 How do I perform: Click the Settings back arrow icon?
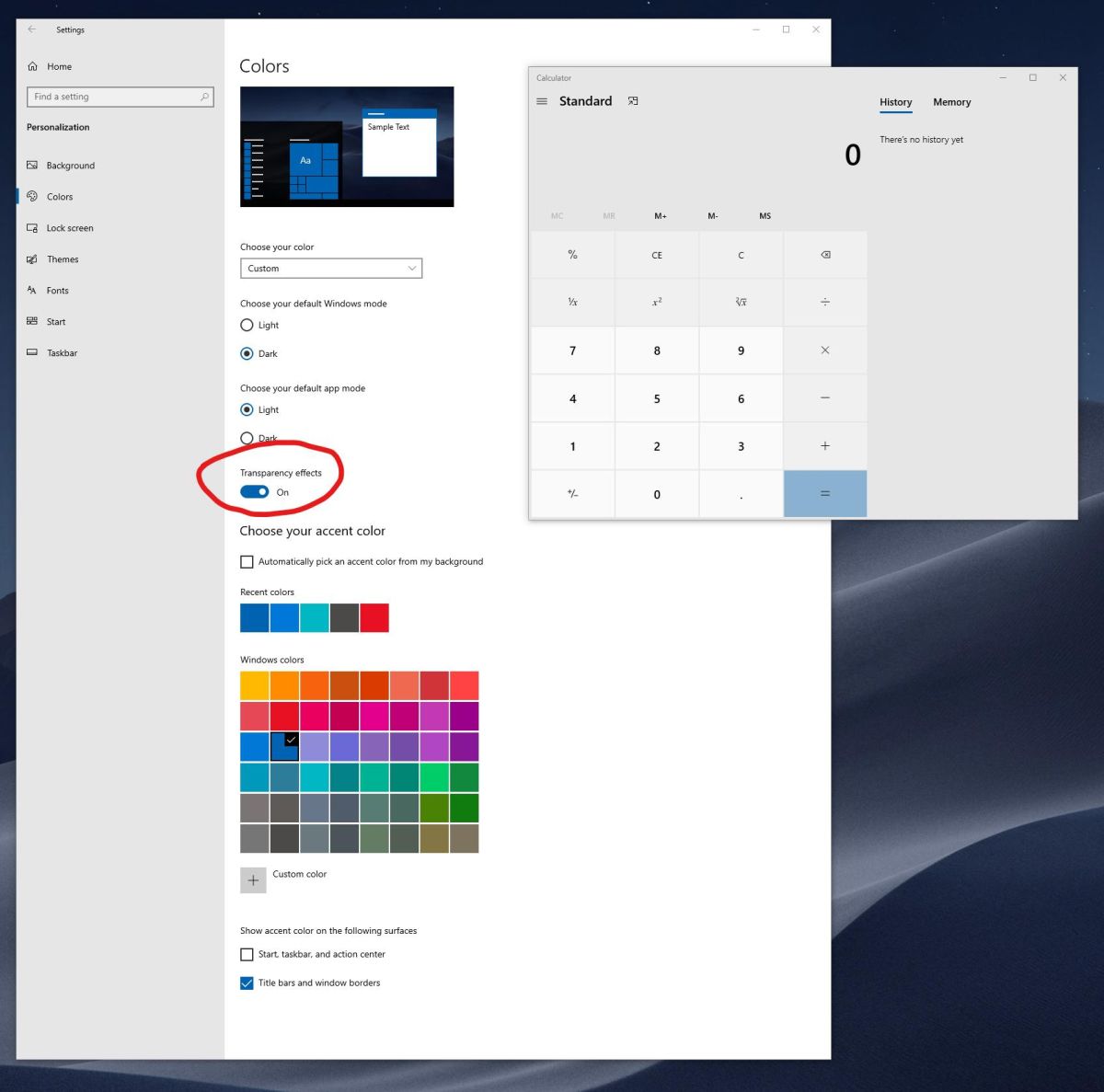(31, 29)
